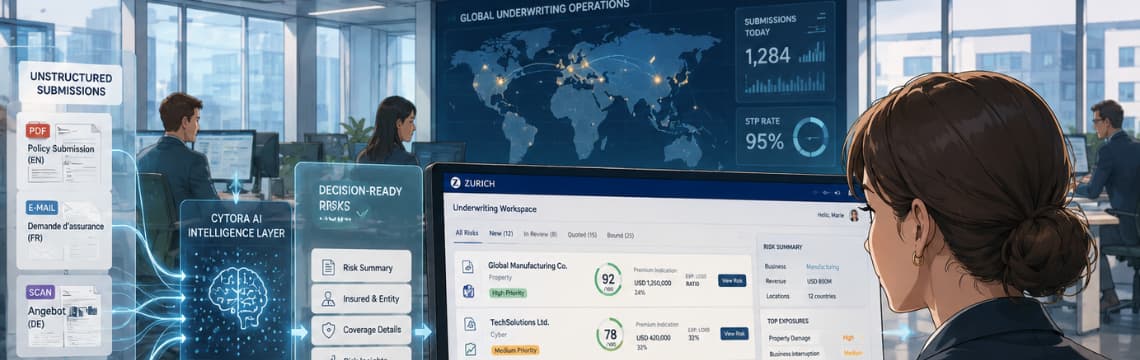Open the Insured & Entity button
This screenshot has height=360, width=1140.
[361, 299]
